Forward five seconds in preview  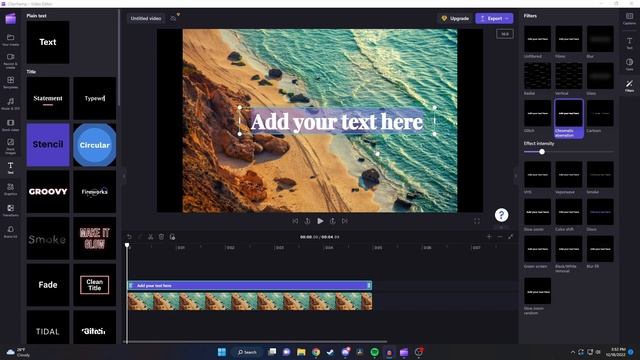click(333, 221)
